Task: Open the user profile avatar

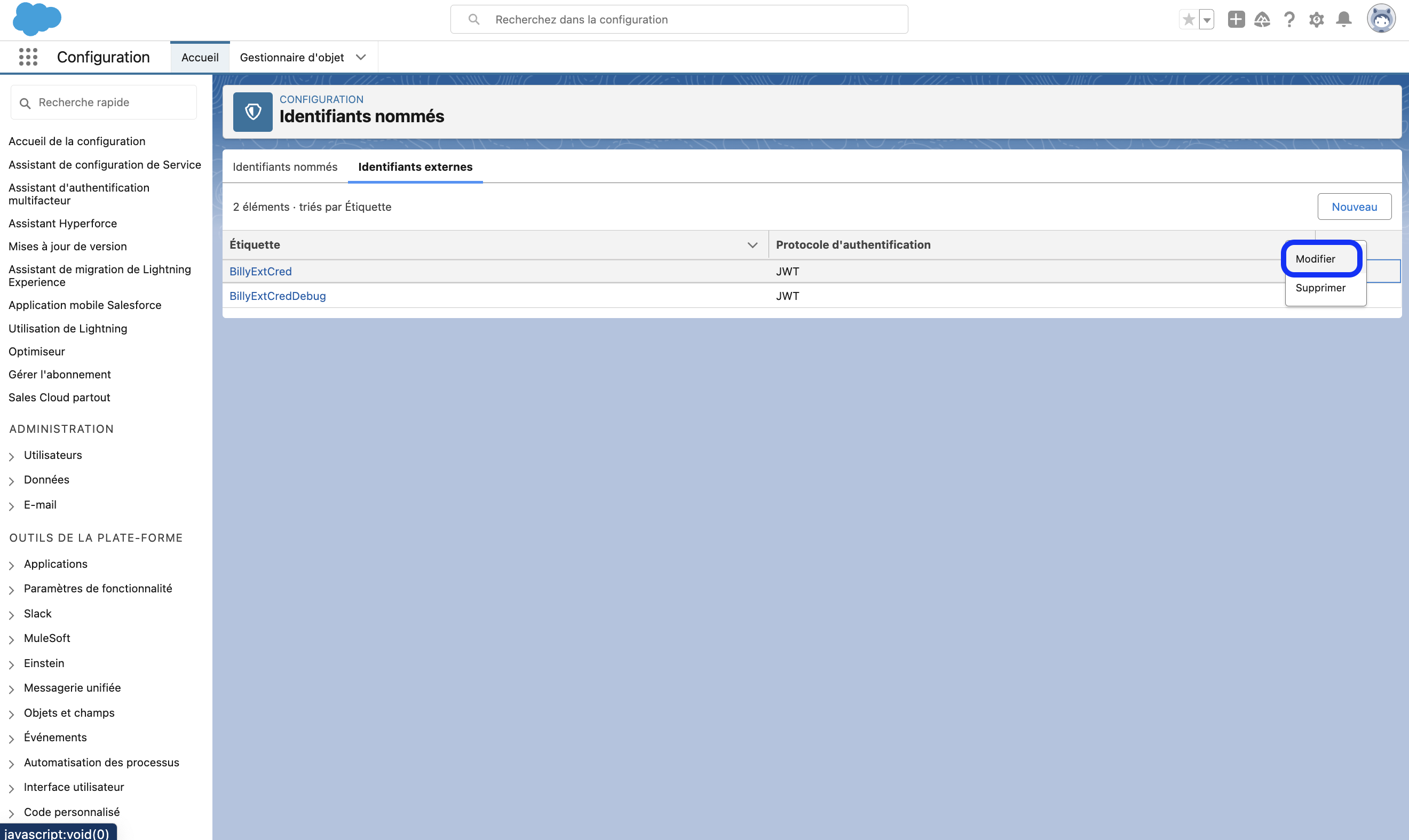Action: 1381,19
